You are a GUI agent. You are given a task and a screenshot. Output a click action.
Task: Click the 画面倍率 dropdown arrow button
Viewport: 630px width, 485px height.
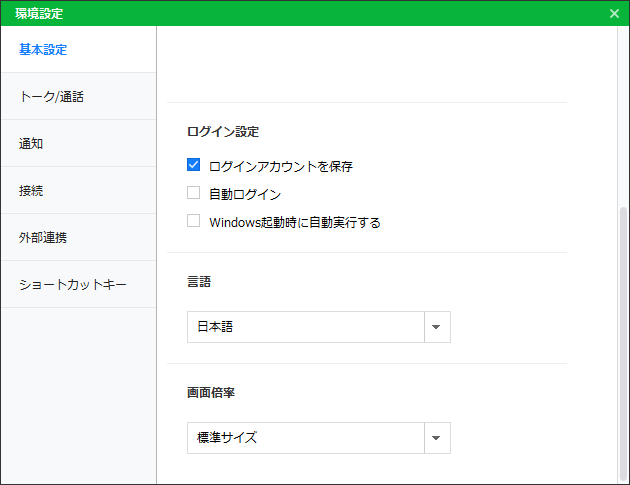(436, 438)
